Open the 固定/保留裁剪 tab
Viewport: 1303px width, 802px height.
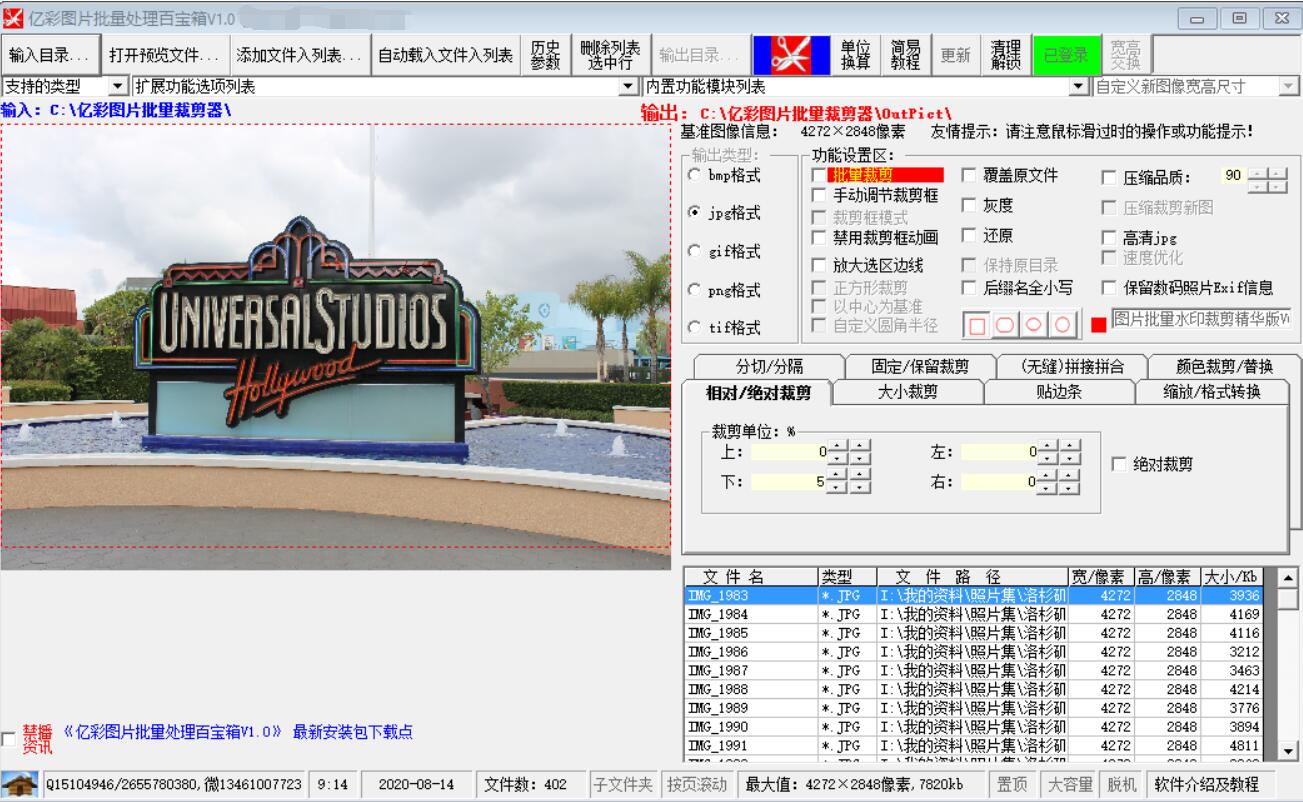(x=921, y=366)
